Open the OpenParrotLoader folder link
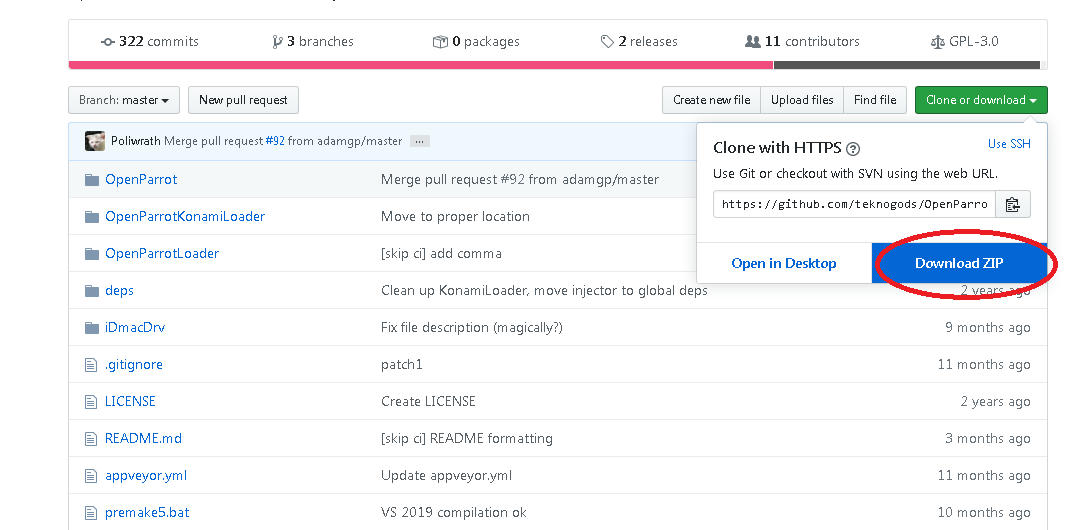1080x530 pixels. click(162, 254)
